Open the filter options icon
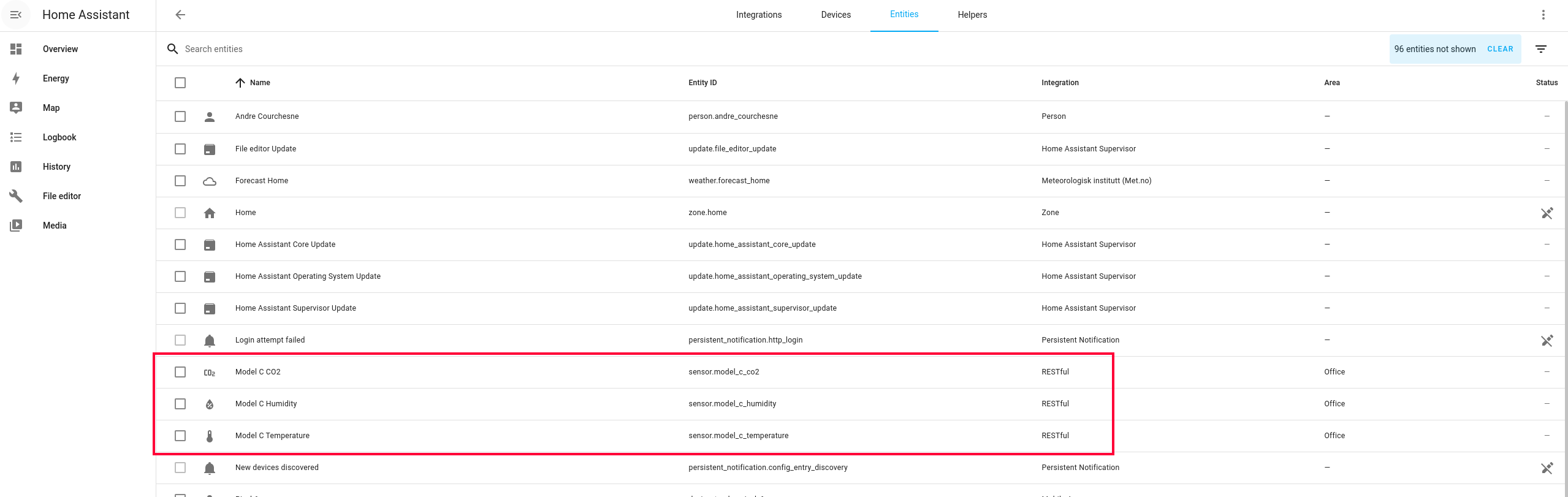This screenshot has width=1568, height=497. point(1540,49)
